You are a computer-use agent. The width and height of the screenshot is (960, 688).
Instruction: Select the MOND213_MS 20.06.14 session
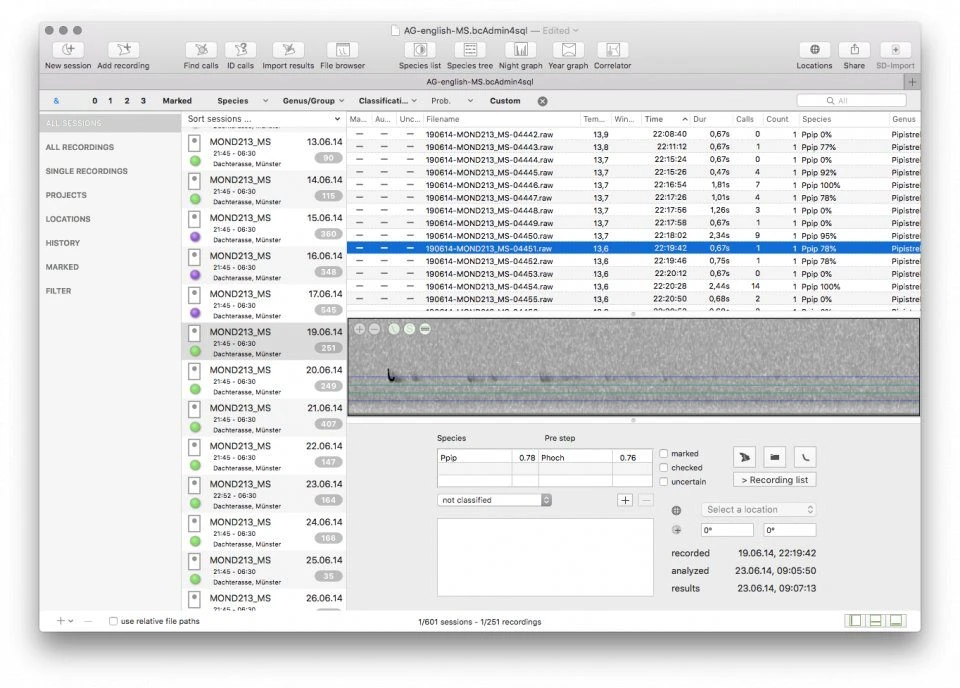click(265, 378)
